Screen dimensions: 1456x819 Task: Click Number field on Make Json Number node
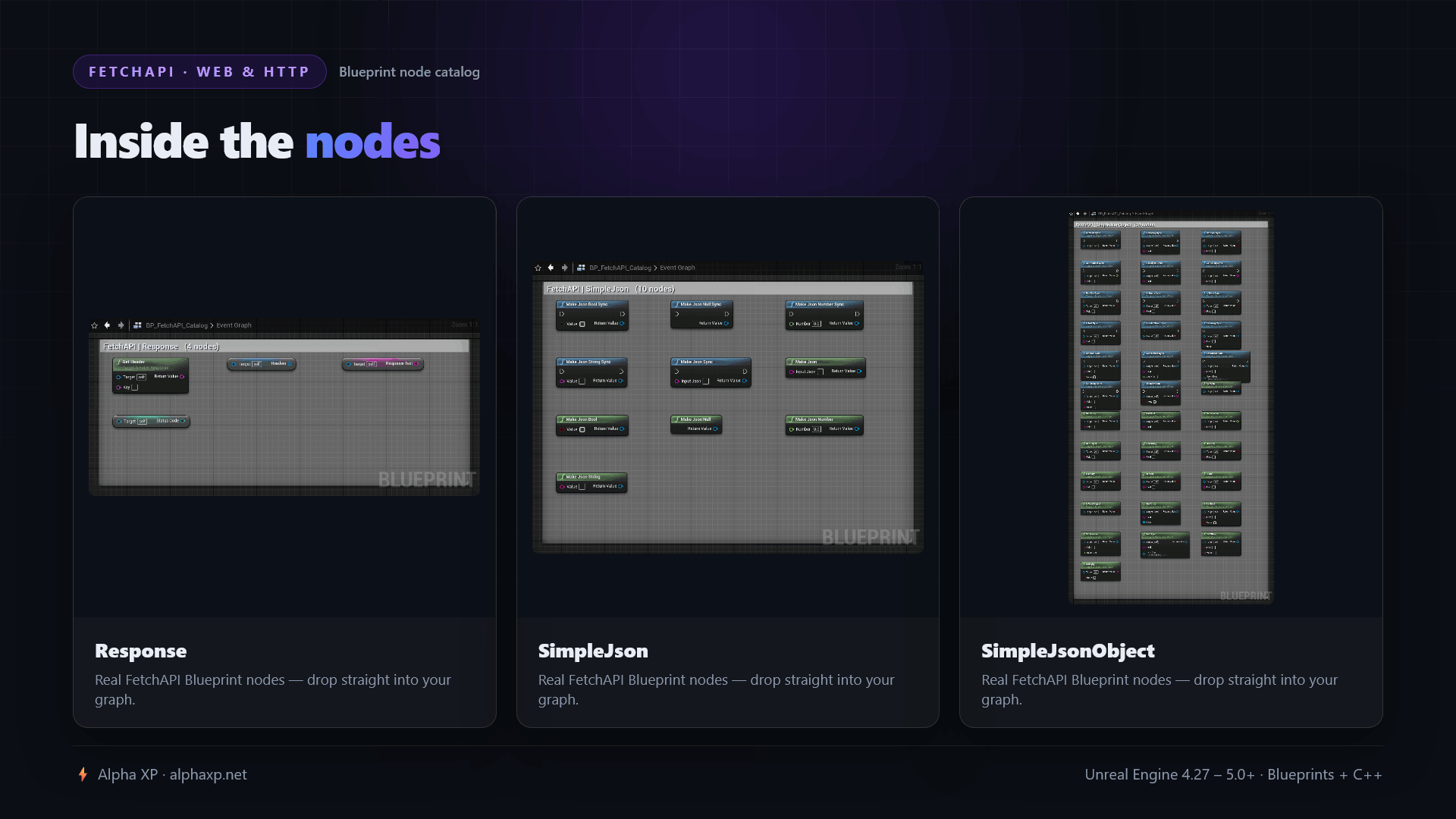click(817, 429)
